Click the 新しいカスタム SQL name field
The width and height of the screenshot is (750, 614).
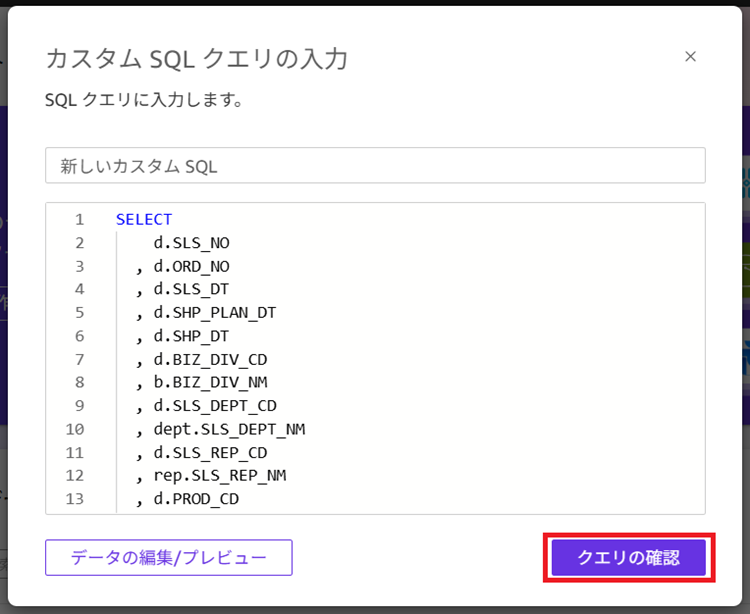click(375, 166)
